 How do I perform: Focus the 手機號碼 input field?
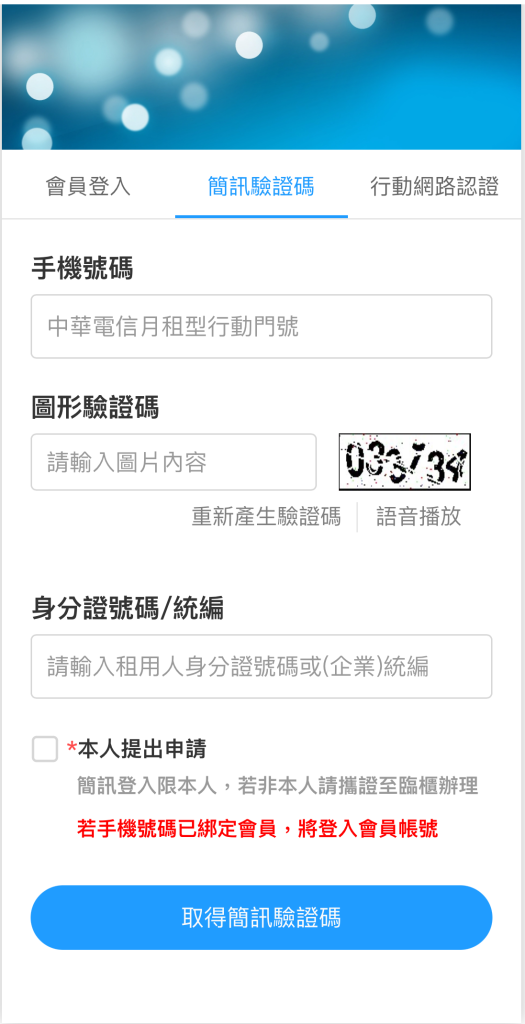(261, 327)
